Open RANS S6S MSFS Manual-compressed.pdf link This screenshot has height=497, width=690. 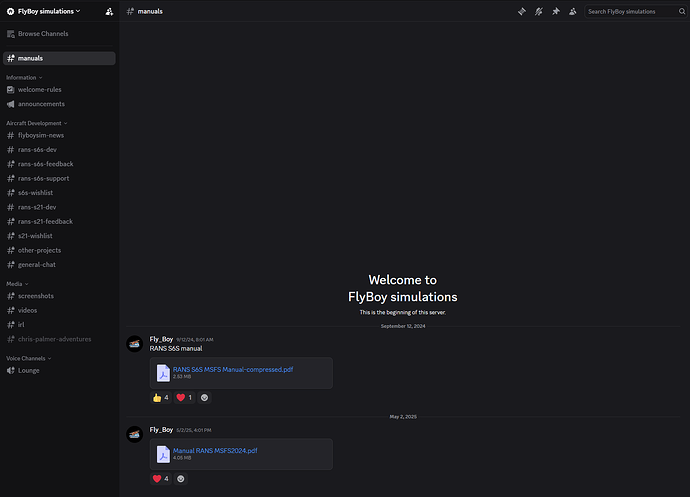(x=233, y=369)
